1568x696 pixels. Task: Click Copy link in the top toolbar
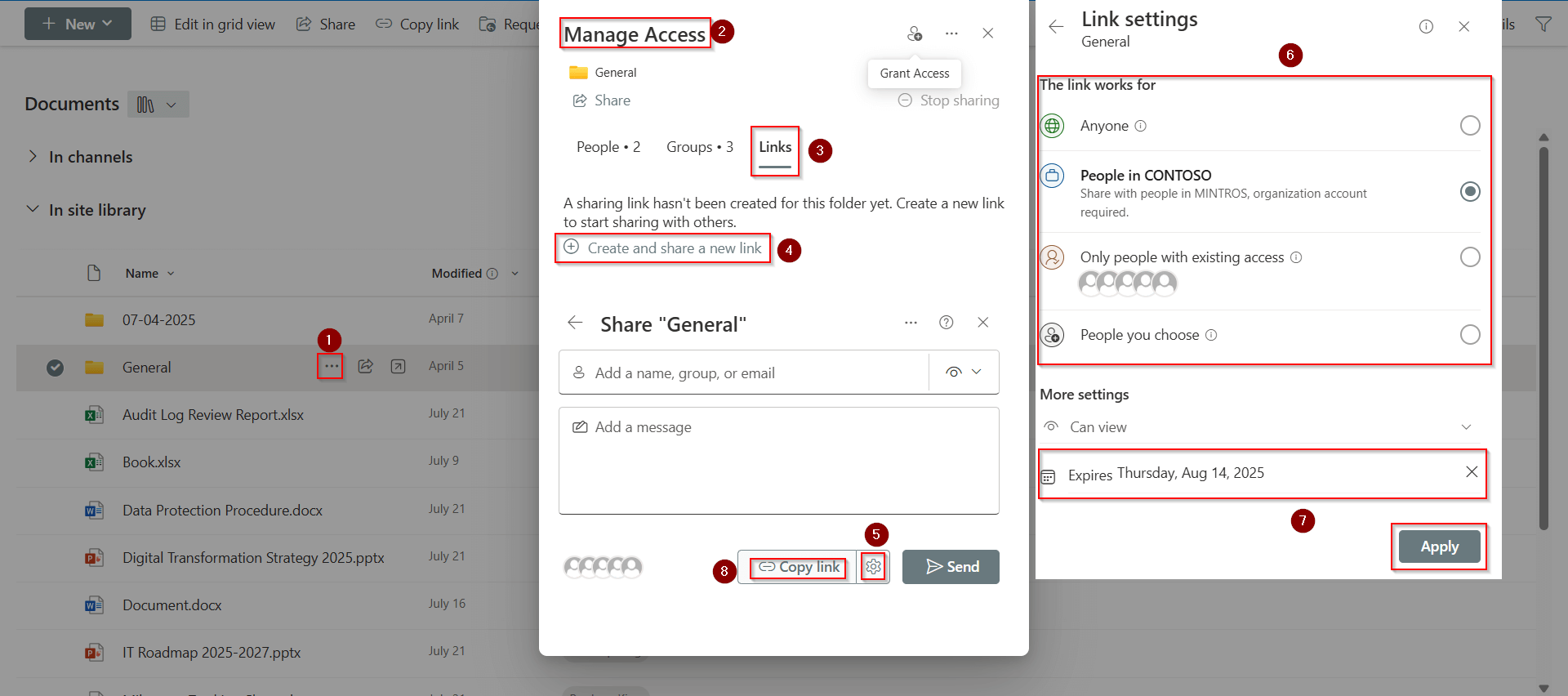tap(417, 25)
